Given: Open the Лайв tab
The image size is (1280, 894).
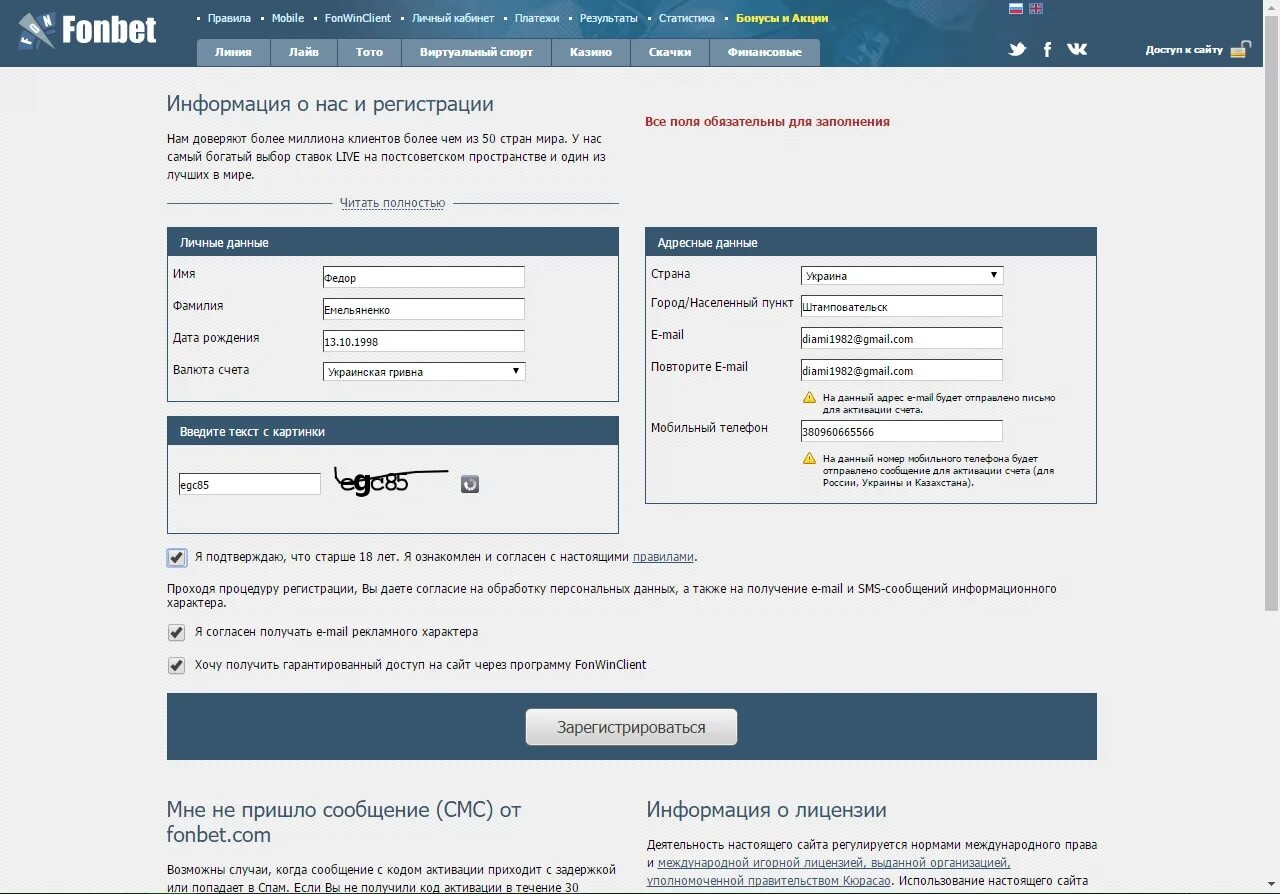Looking at the screenshot, I should pyautogui.click(x=304, y=52).
